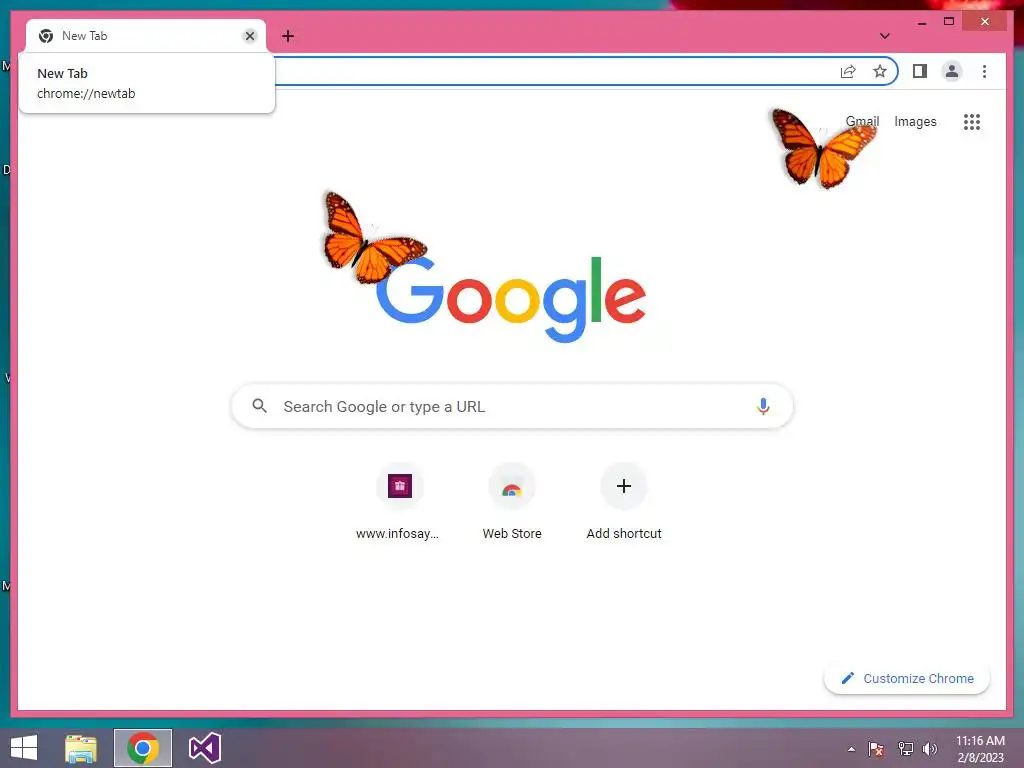The image size is (1024, 768).
Task: Click the Search Google or type a URL box
Action: tap(512, 406)
